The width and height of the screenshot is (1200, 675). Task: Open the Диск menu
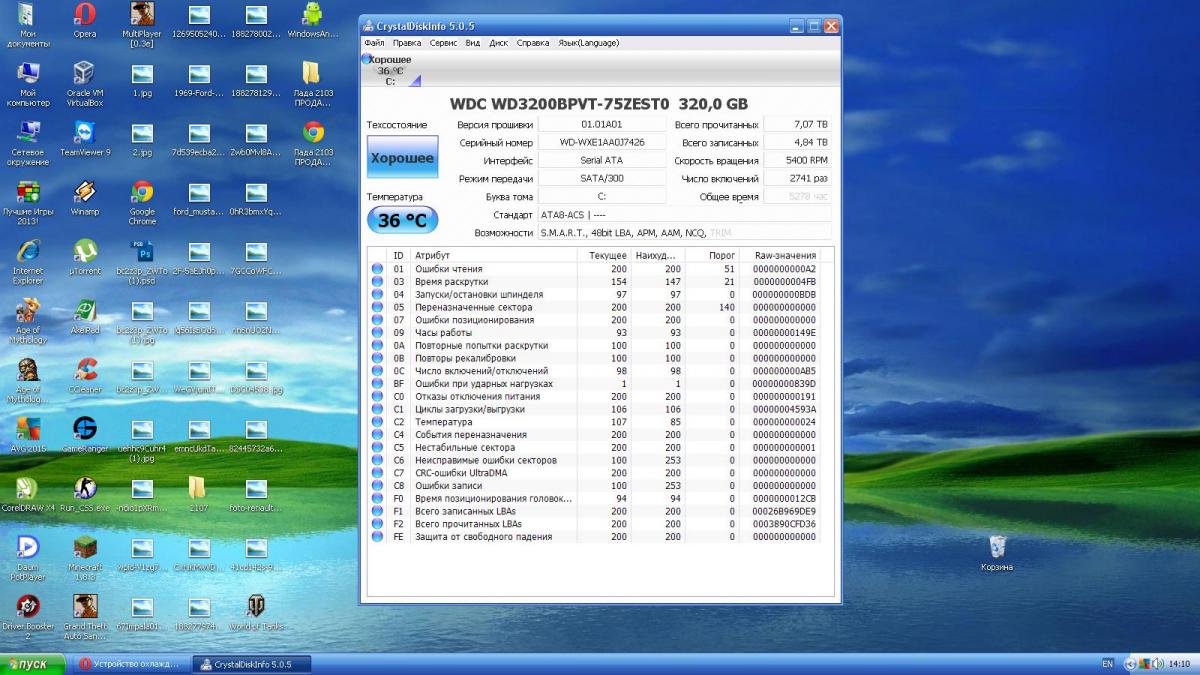point(498,43)
